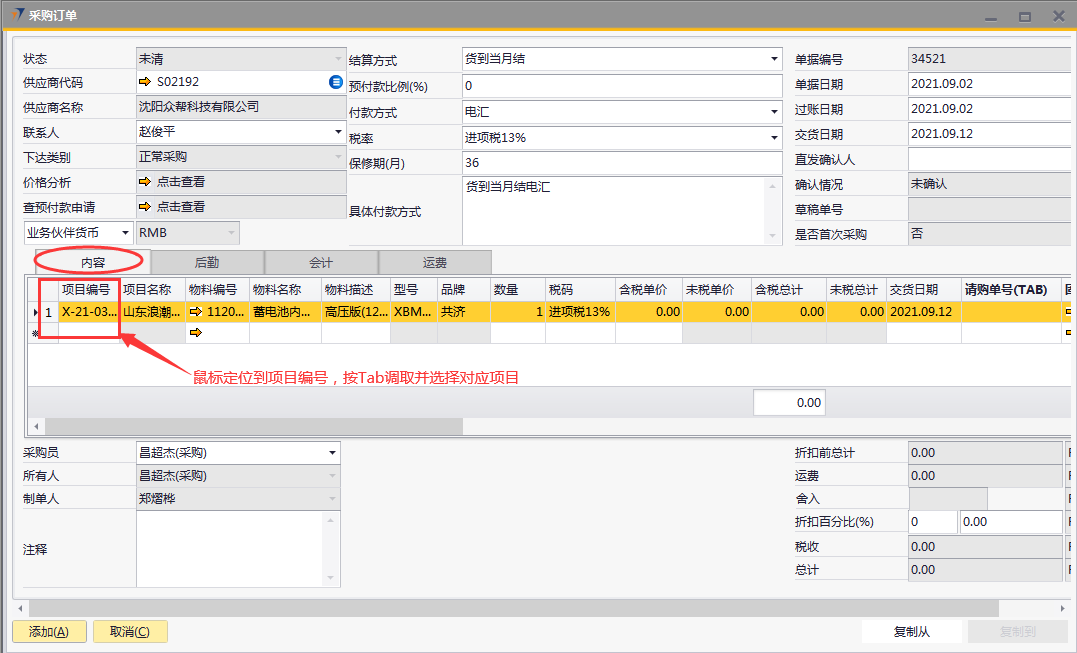
Task: Click the orange arrow next to 价格分析 点击查看
Action: (x=145, y=182)
